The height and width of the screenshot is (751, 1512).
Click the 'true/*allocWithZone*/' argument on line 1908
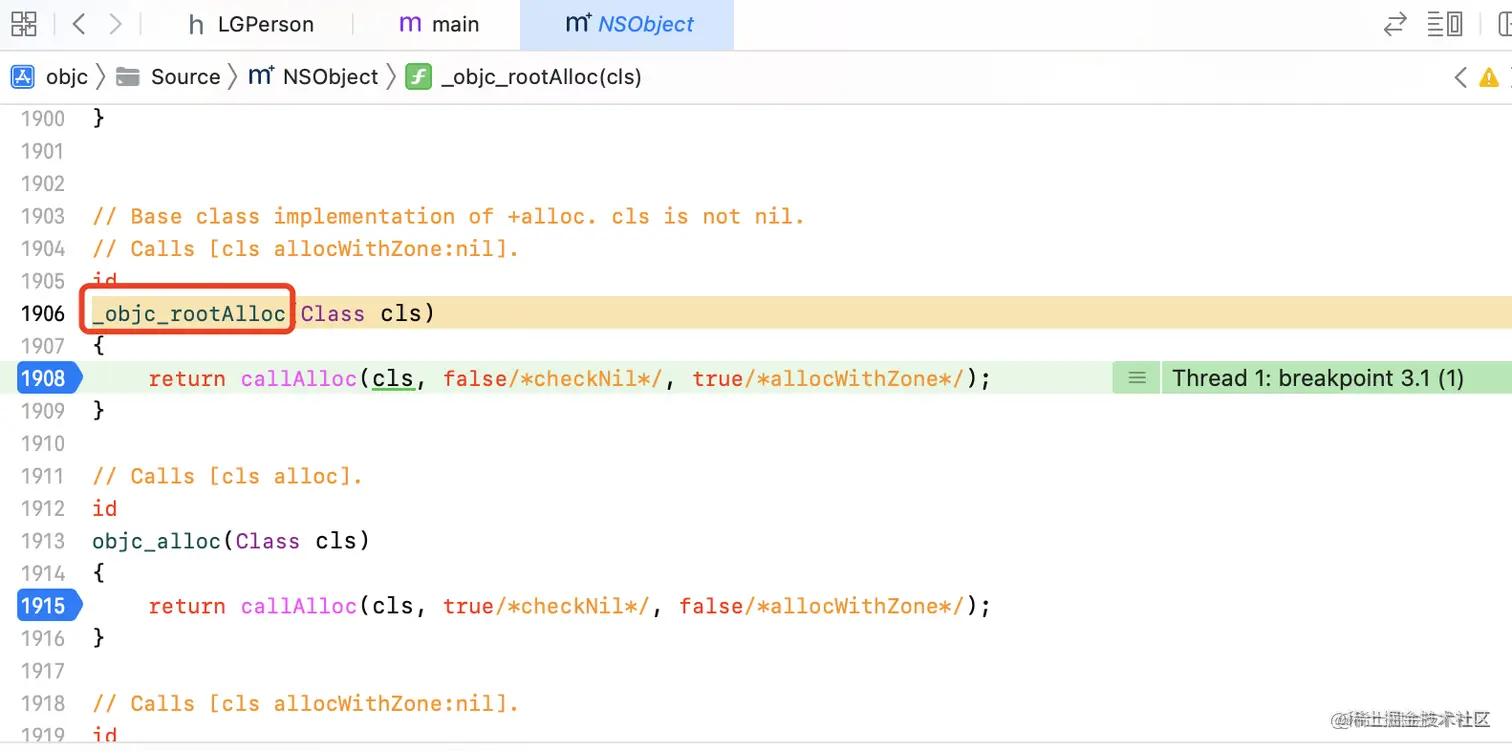(x=829, y=379)
